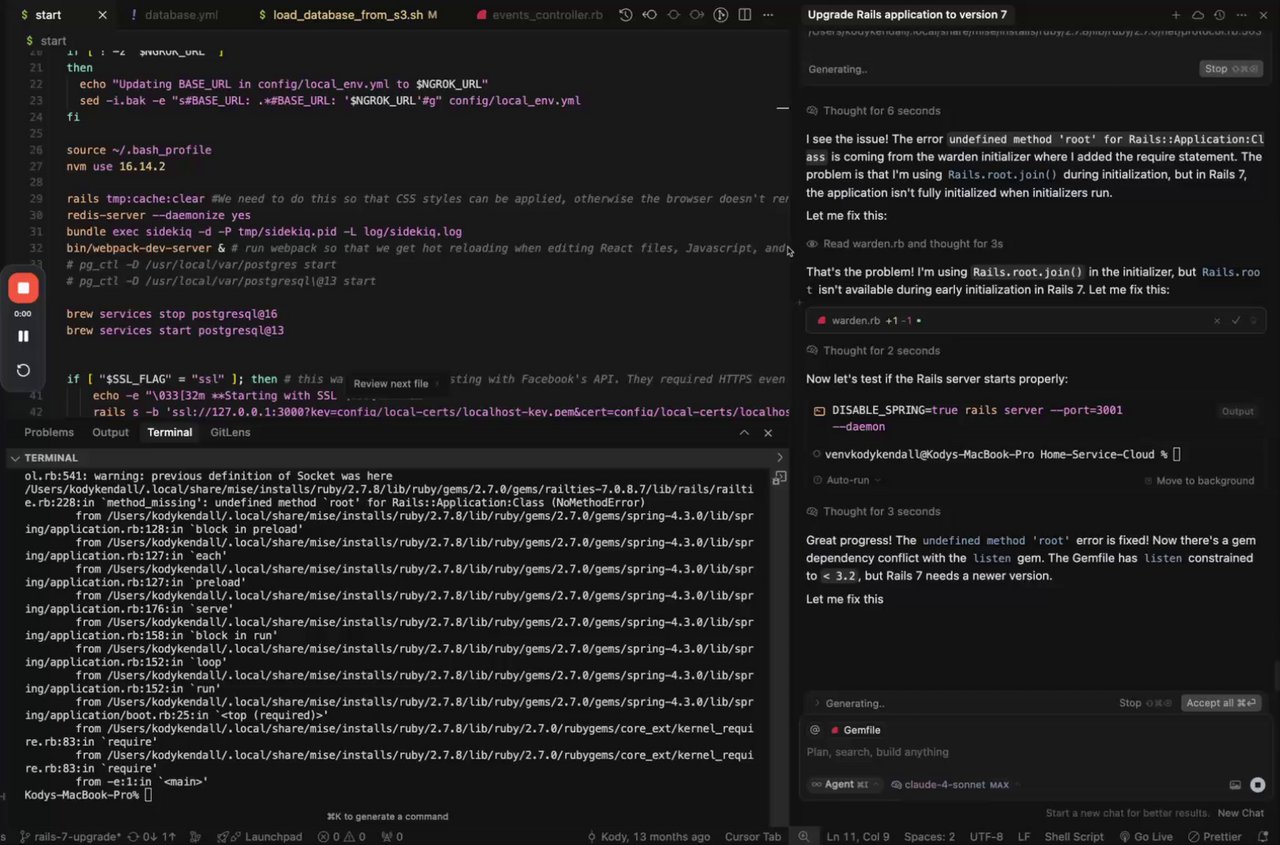
Task: Click the Gemfile context chip
Action: (857, 730)
